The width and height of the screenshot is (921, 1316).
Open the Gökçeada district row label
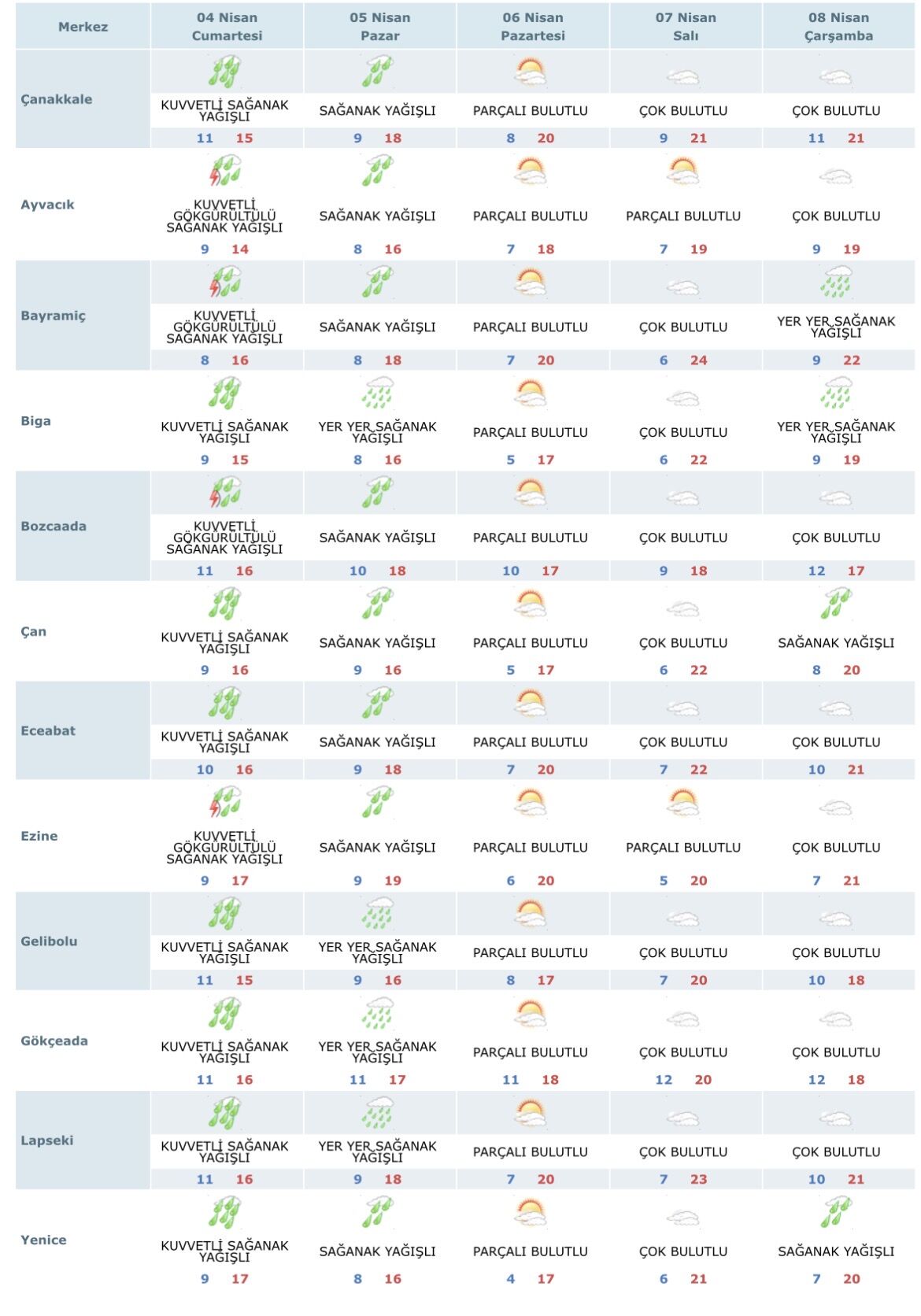coord(54,1041)
